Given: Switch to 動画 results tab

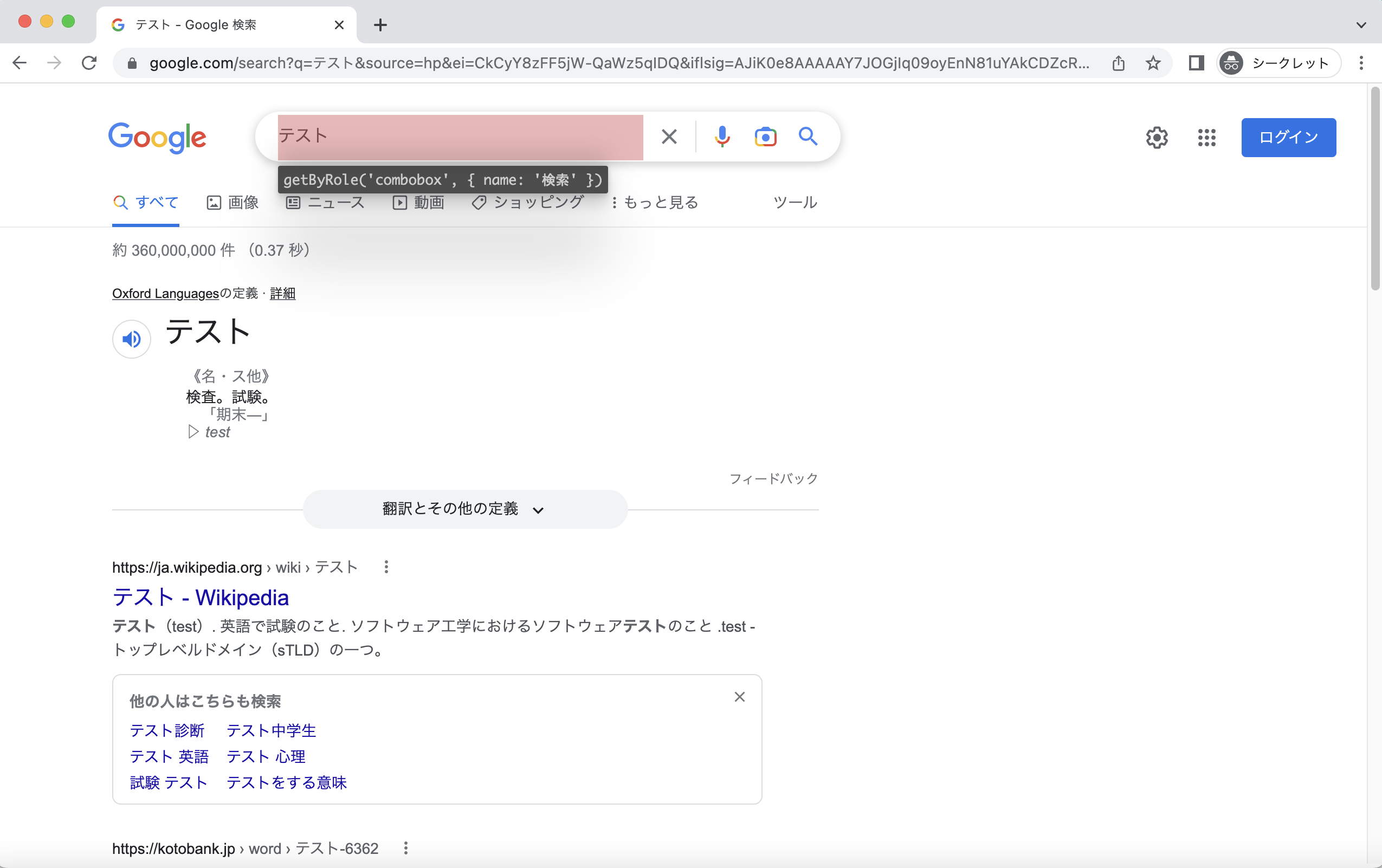Looking at the screenshot, I should click(x=418, y=203).
